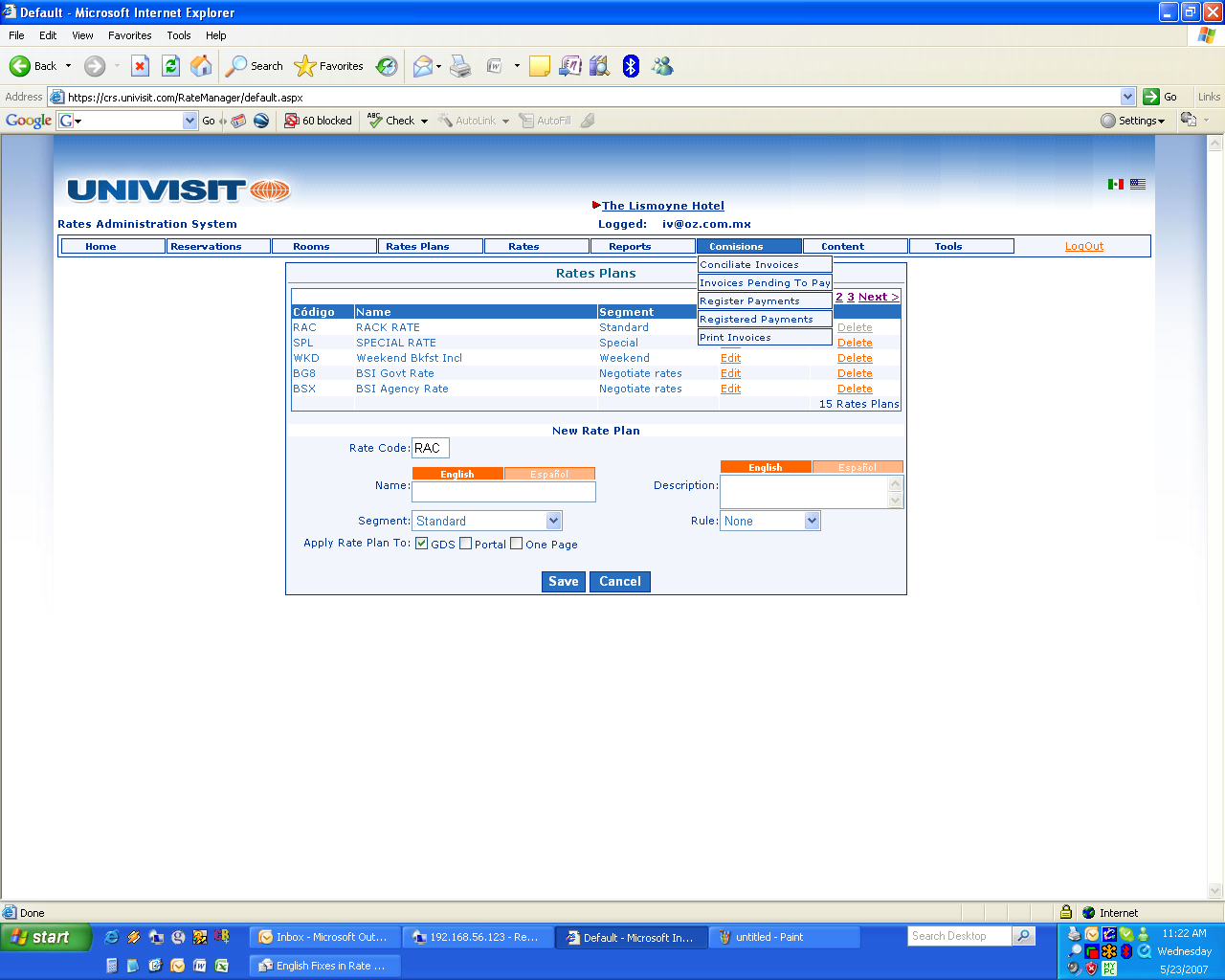Open the address bar URL dropdown
Screen dimensions: 1225x980
click(1127, 97)
